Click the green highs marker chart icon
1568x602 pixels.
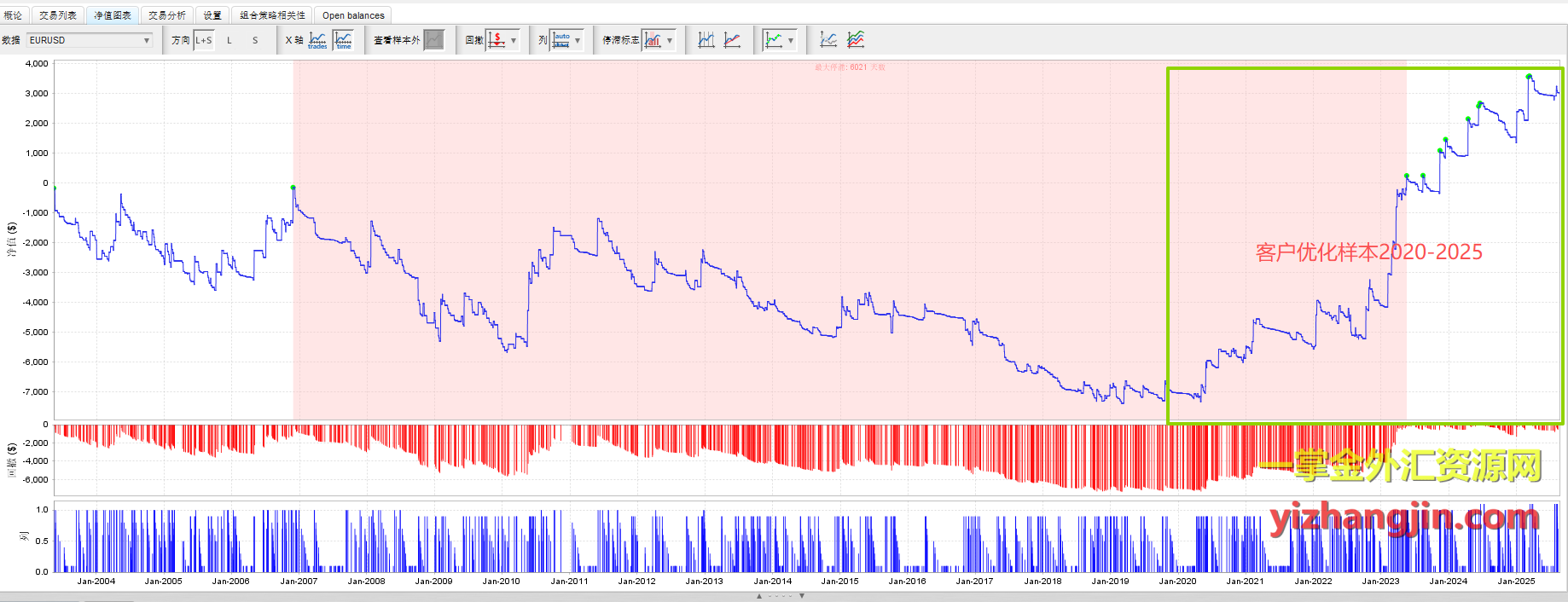click(x=774, y=40)
